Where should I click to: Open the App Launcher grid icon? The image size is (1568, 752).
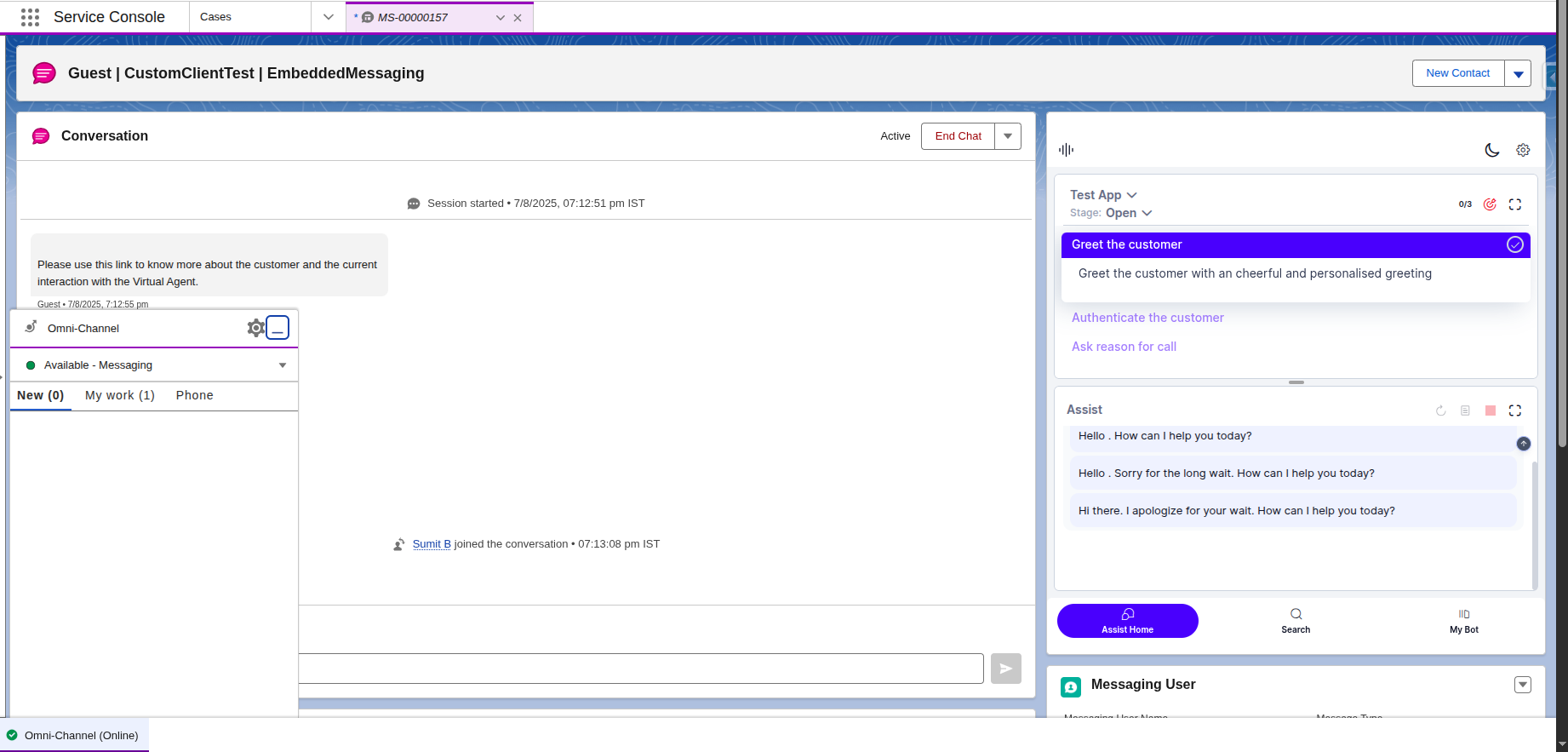pyautogui.click(x=30, y=17)
